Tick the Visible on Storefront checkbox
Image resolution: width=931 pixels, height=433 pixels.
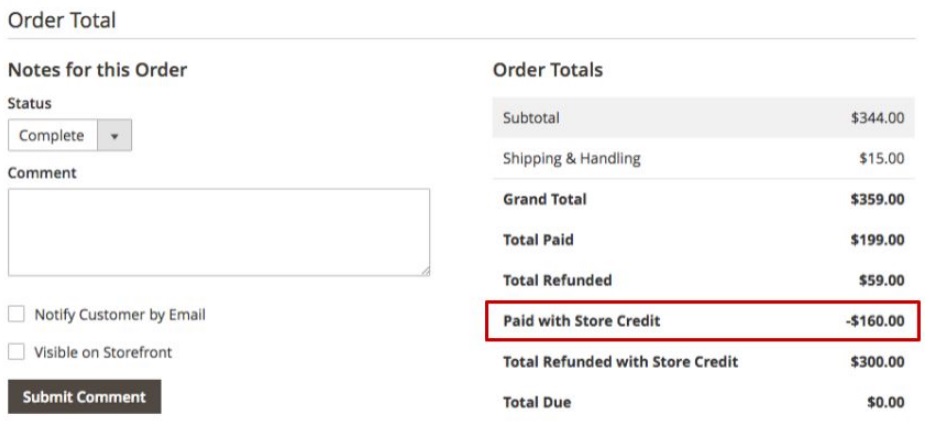point(16,352)
